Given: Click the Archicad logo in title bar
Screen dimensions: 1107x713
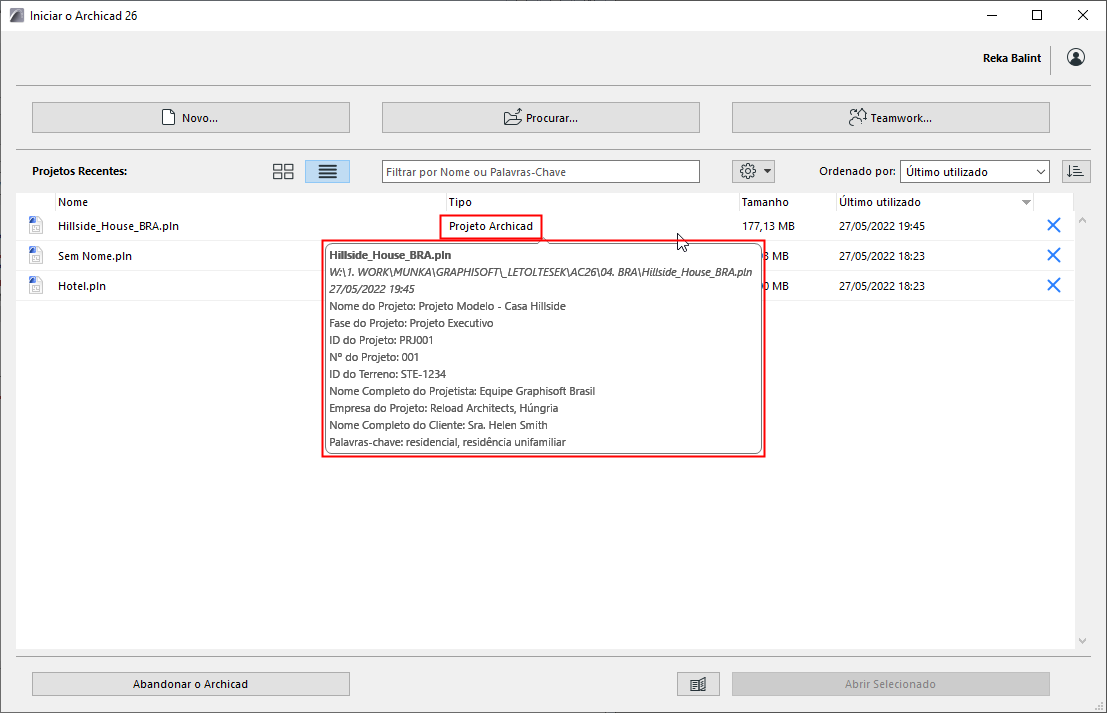Looking at the screenshot, I should (x=16, y=16).
